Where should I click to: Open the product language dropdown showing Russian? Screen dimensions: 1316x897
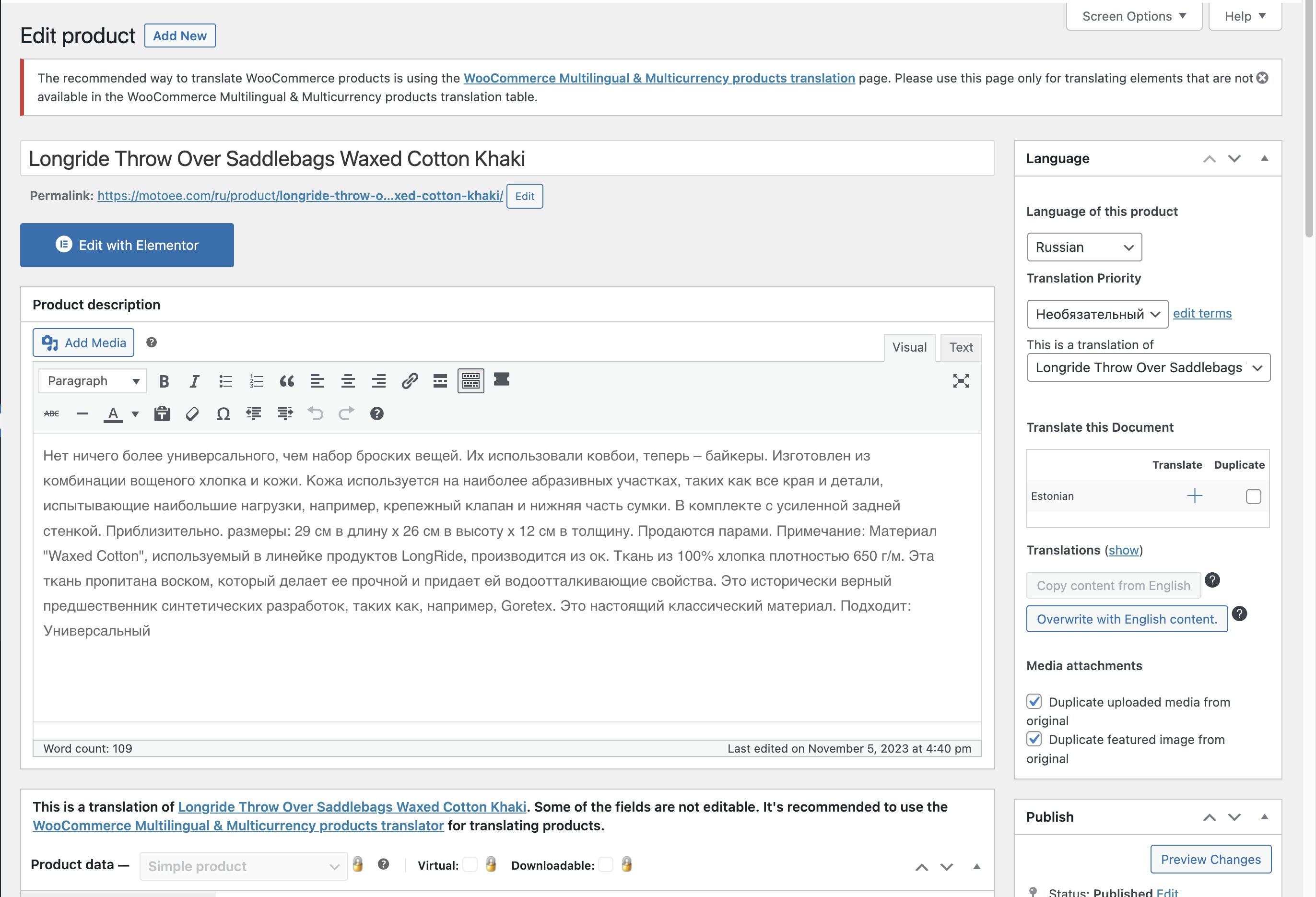[1084, 248]
